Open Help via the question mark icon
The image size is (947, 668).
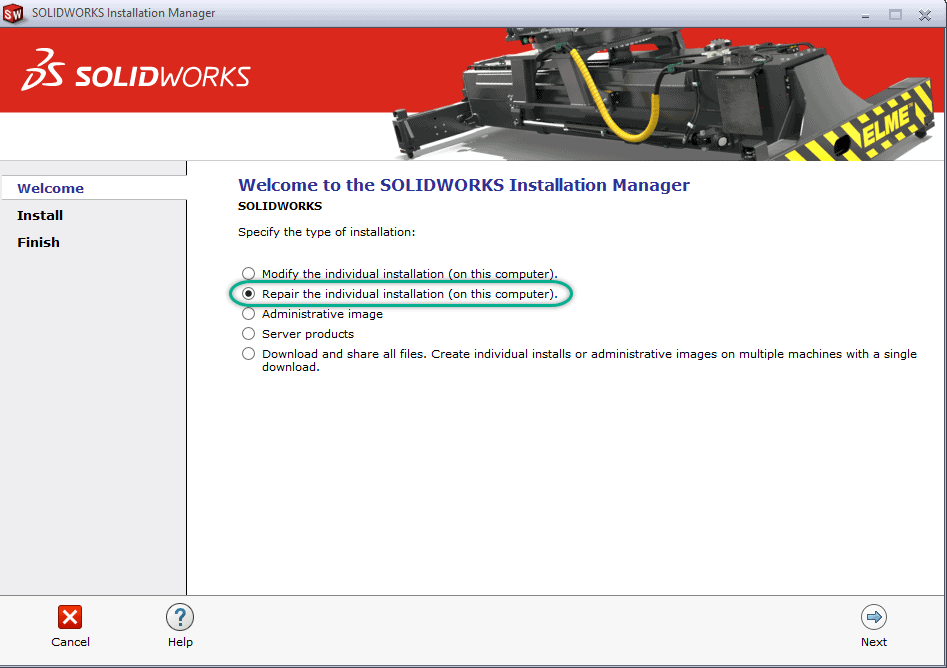point(180,617)
